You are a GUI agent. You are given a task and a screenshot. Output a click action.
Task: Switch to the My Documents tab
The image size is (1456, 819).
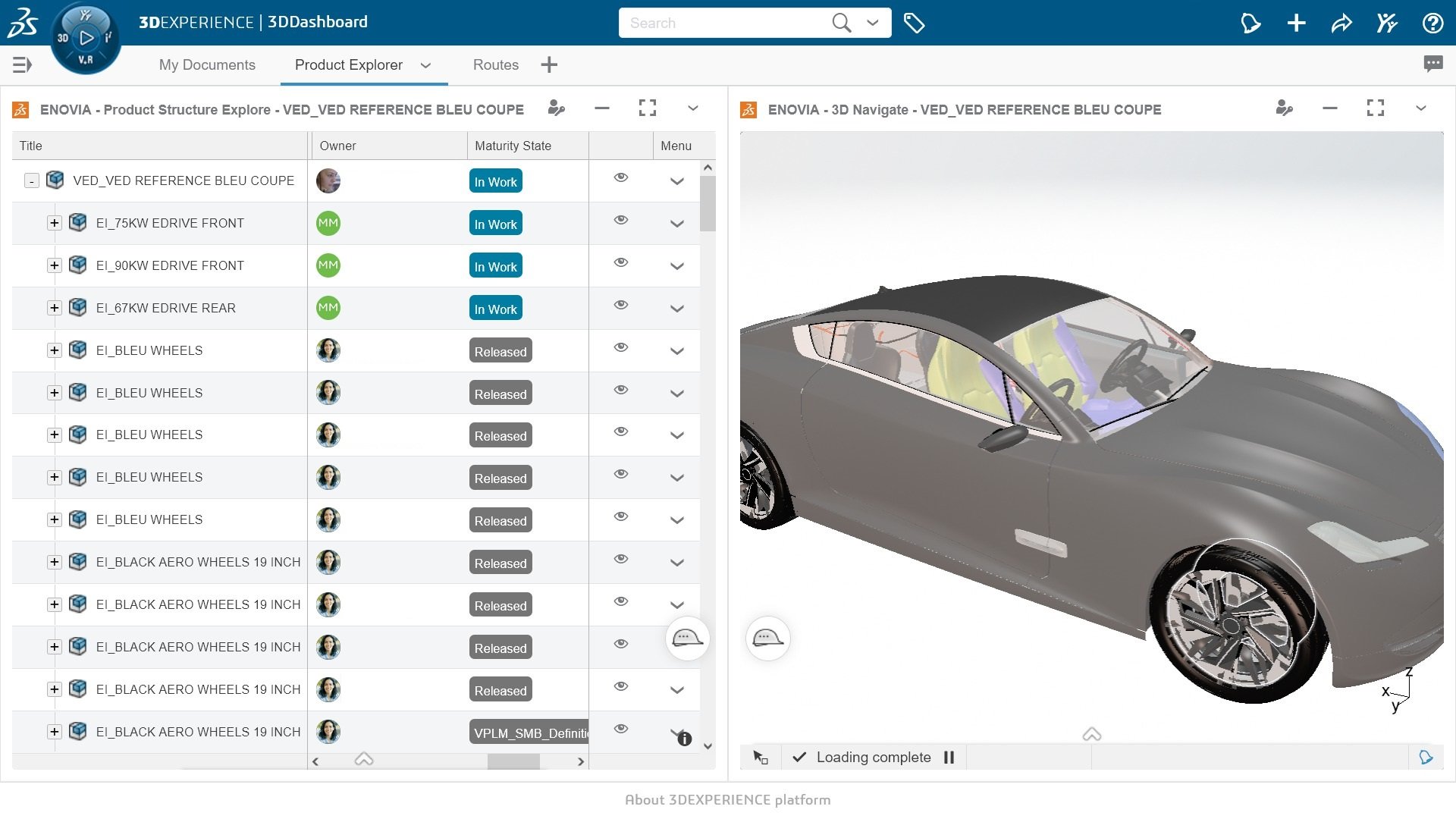click(207, 65)
